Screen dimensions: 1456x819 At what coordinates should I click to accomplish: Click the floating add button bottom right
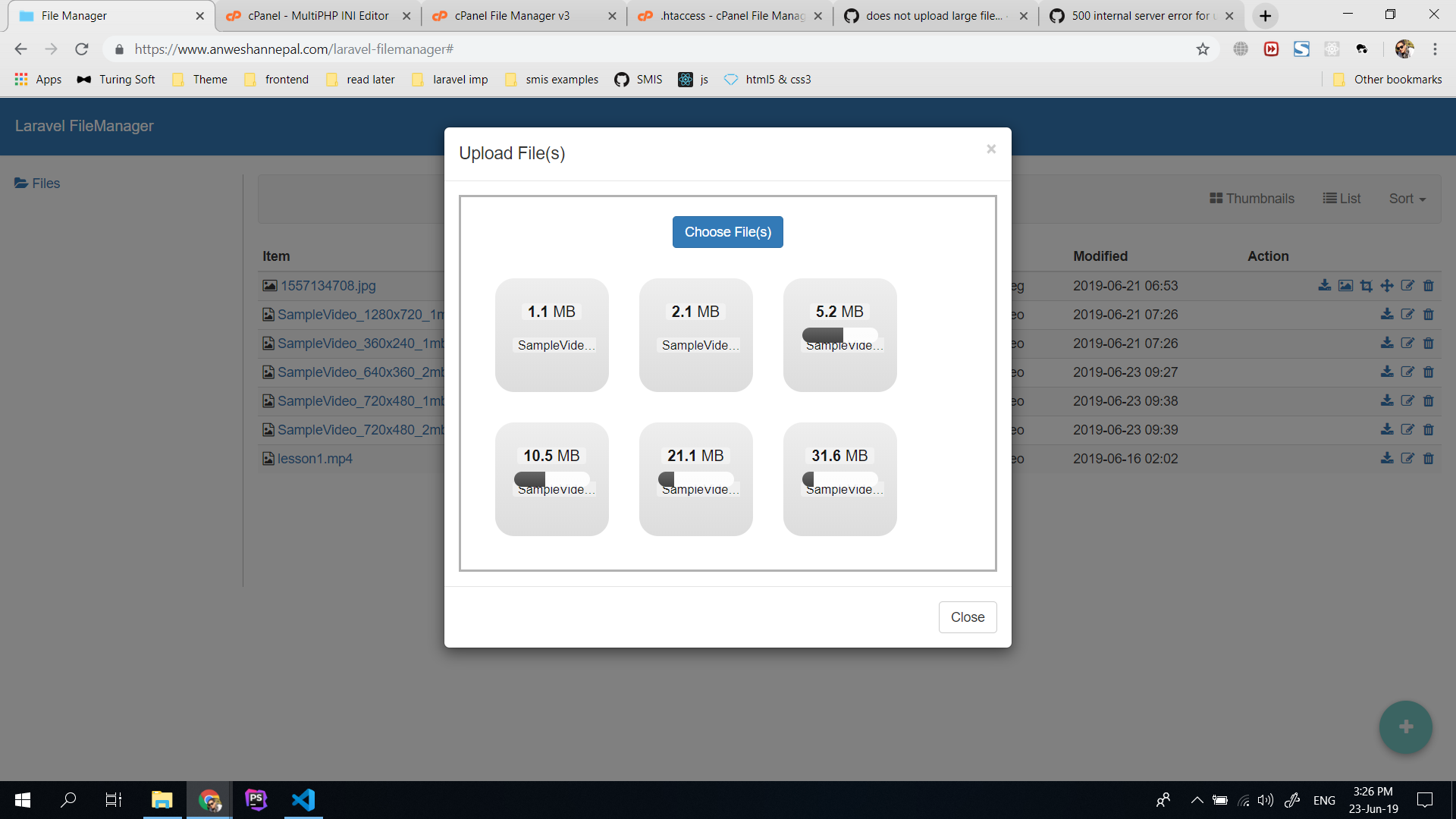pos(1404,726)
